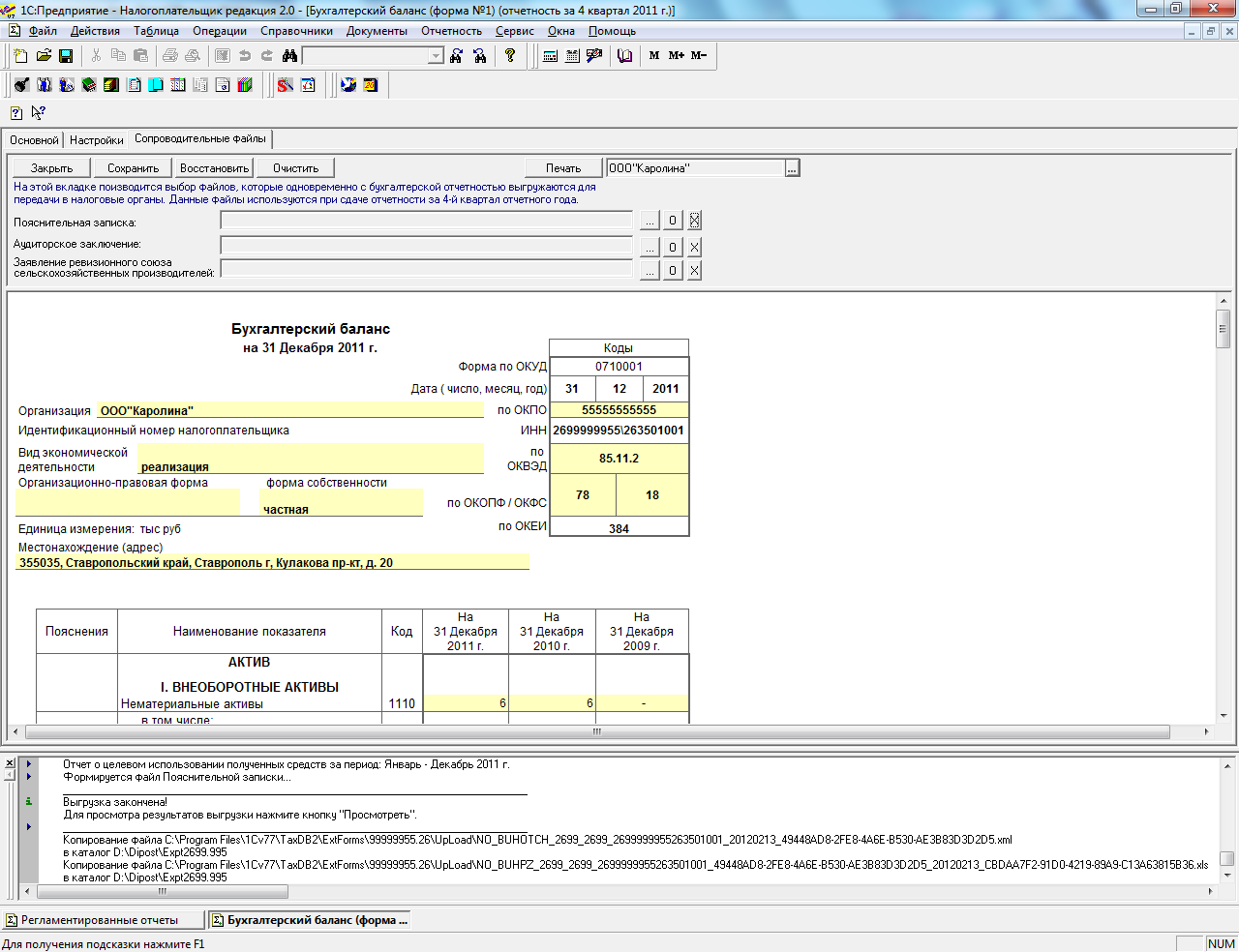Click the Закрыть button

click(52, 168)
